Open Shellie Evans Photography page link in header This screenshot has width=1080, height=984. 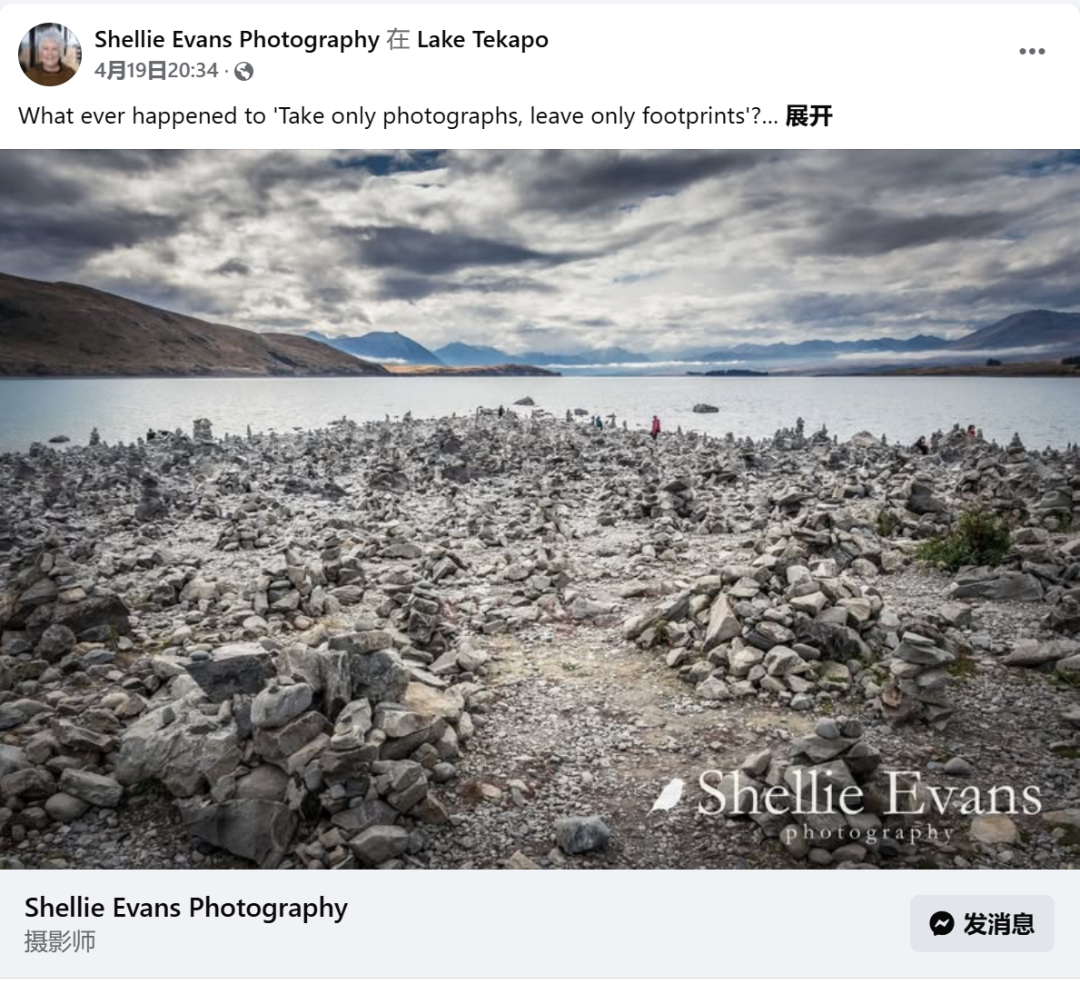pyautogui.click(x=237, y=39)
